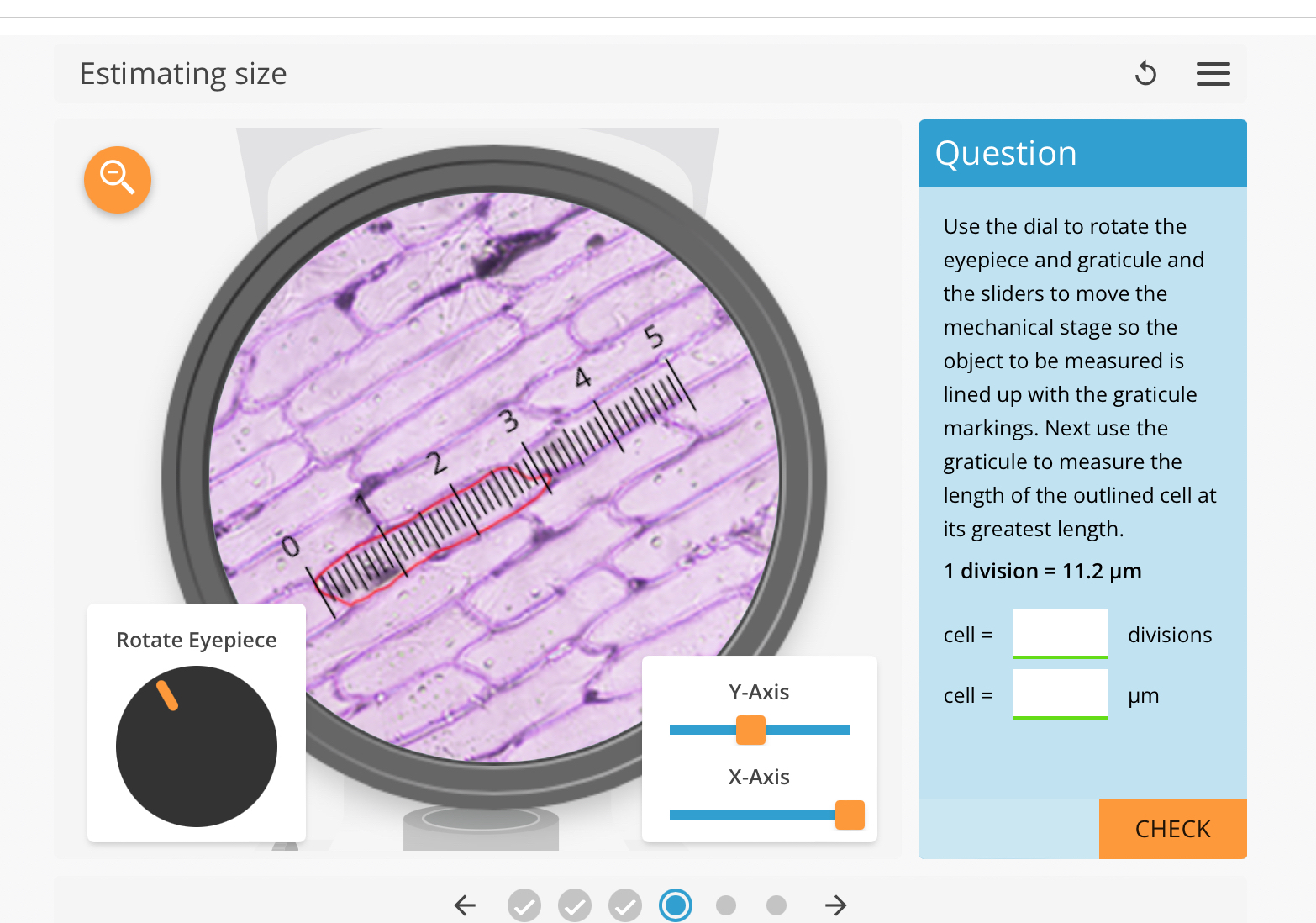Click the Estimating size title

(x=183, y=74)
